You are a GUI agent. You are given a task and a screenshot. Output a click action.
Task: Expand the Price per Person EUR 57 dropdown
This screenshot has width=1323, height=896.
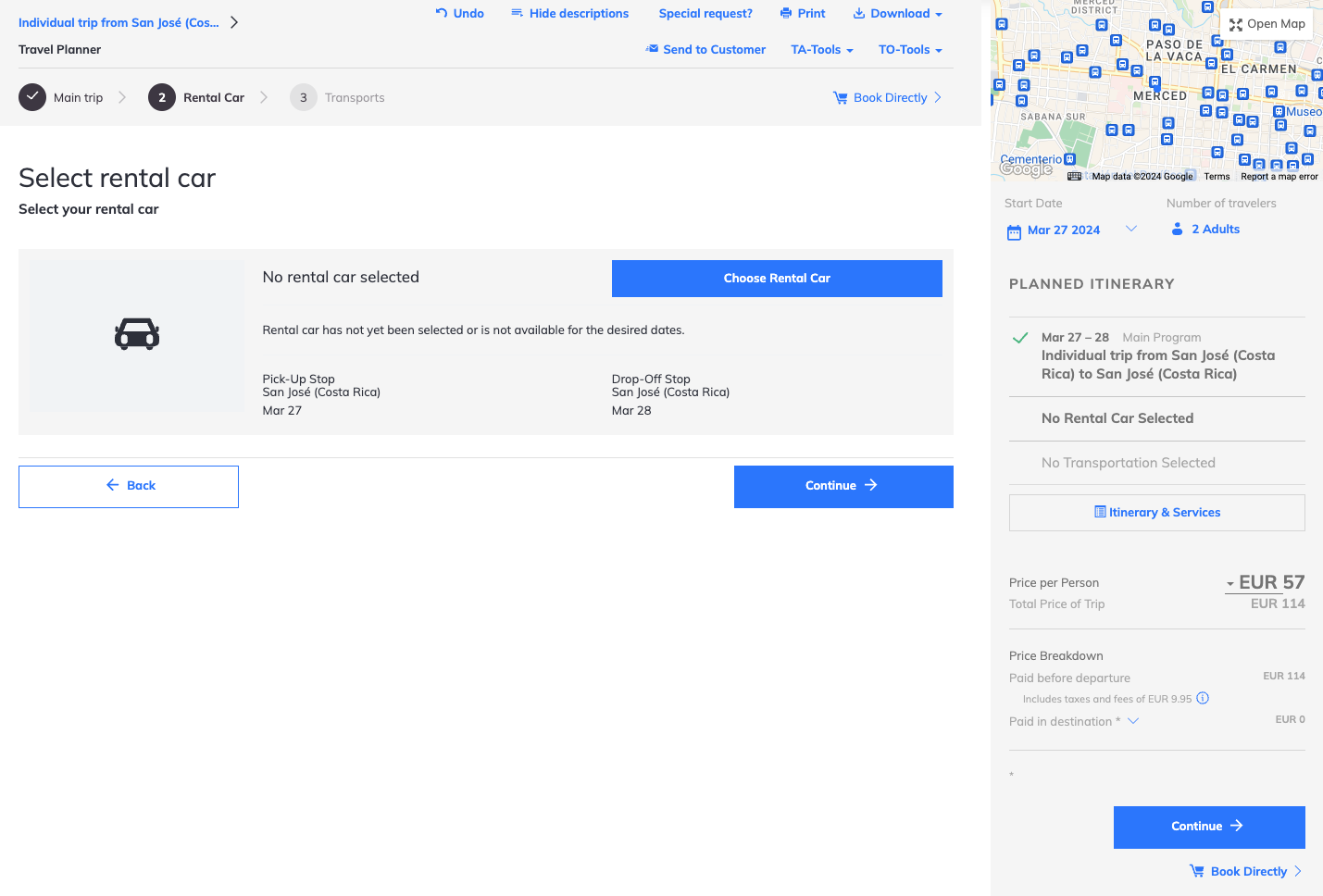1230,584
